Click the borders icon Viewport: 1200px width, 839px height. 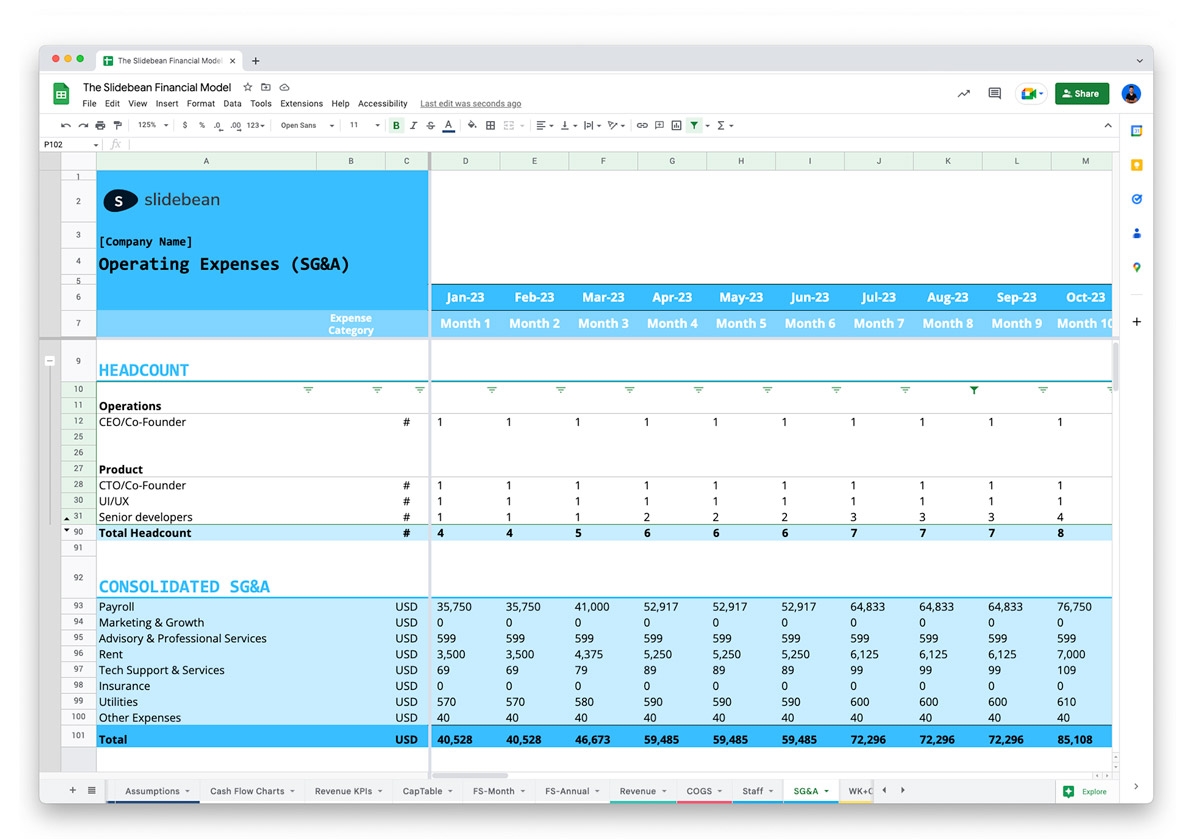(490, 126)
